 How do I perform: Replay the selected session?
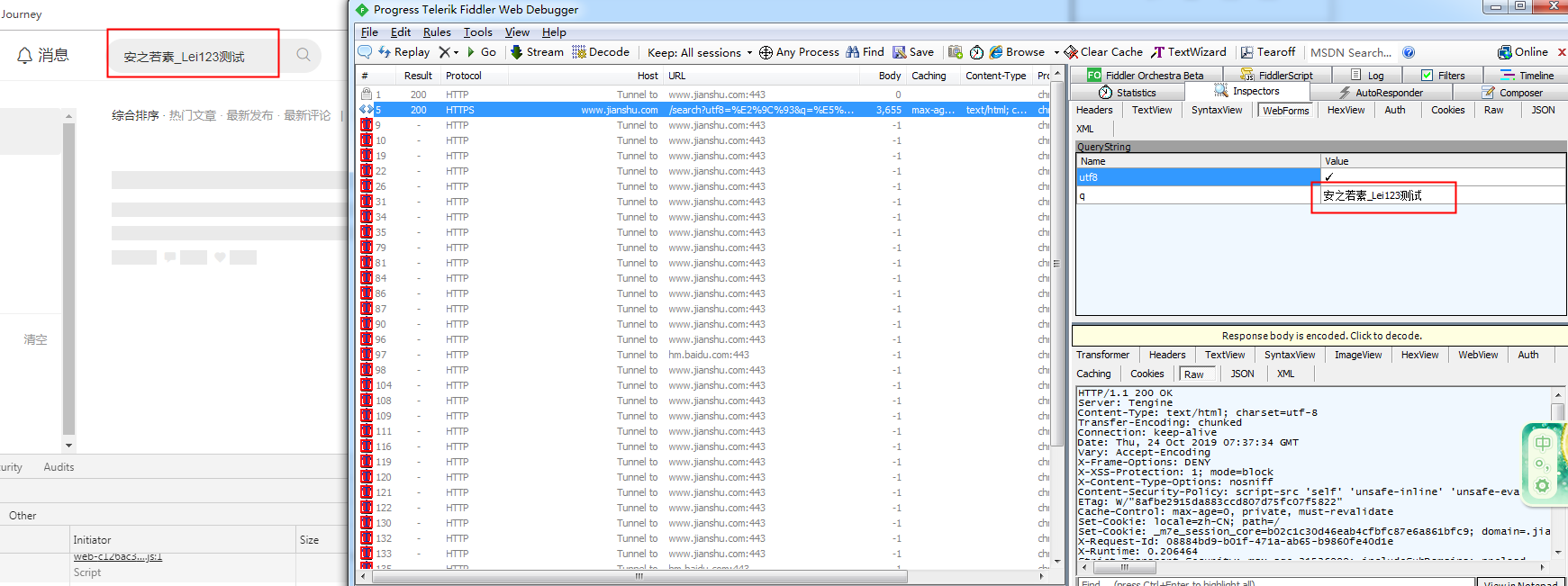[x=404, y=52]
